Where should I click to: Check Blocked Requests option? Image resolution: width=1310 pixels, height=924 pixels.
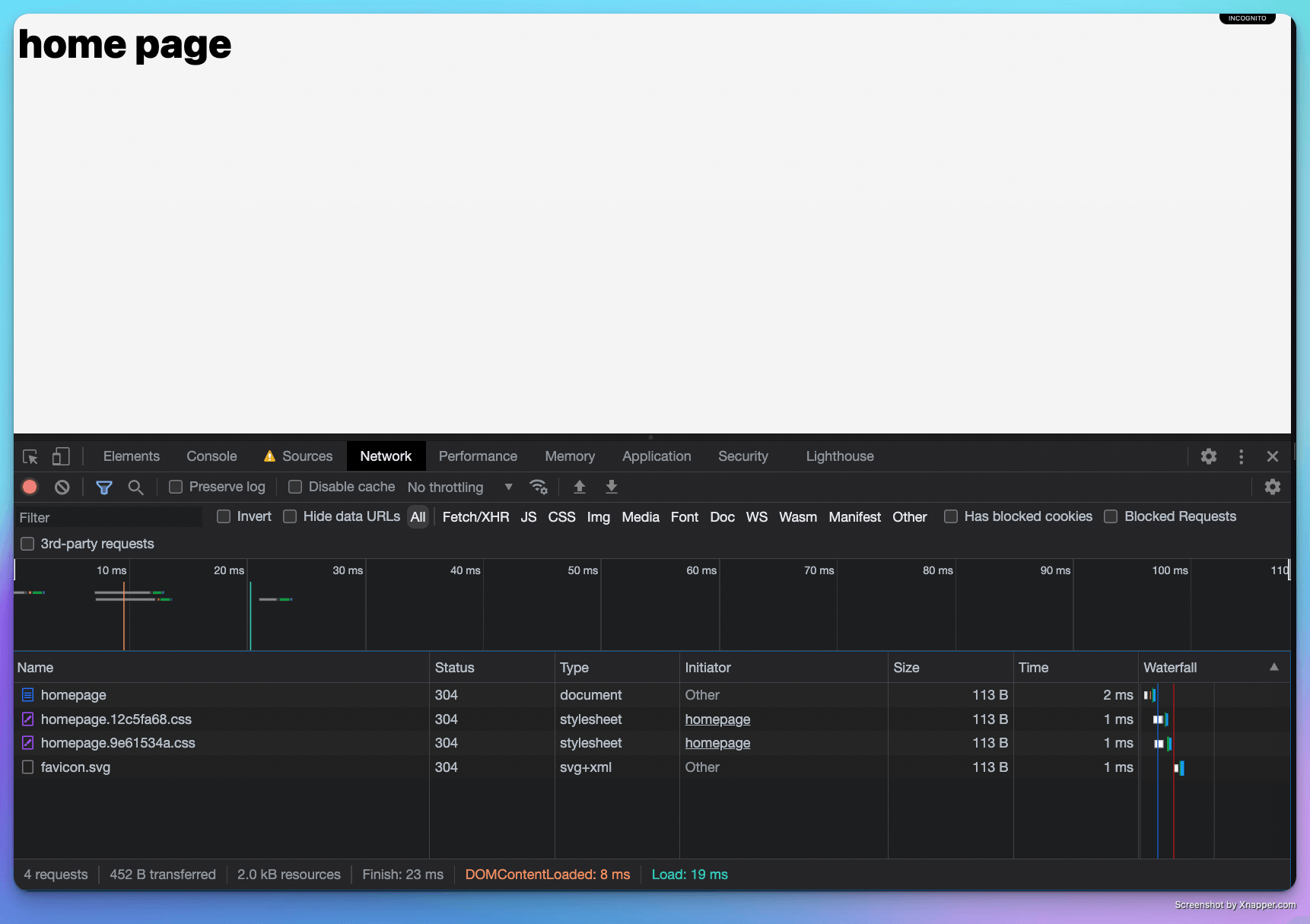(x=1111, y=516)
